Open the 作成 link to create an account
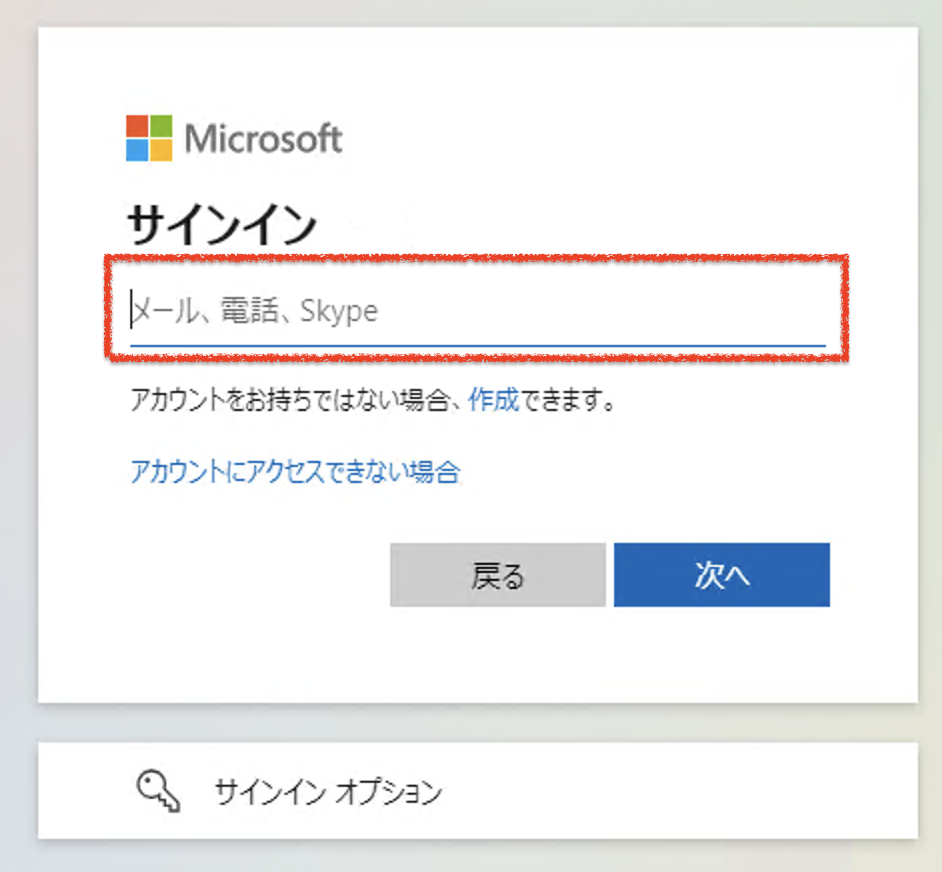 coord(493,401)
